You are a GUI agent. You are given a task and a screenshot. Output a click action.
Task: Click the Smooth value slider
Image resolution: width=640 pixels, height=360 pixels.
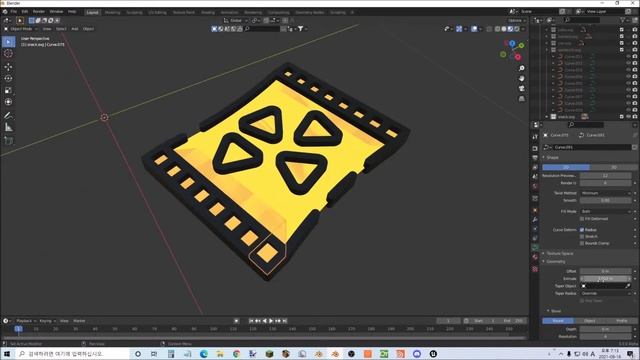606,200
